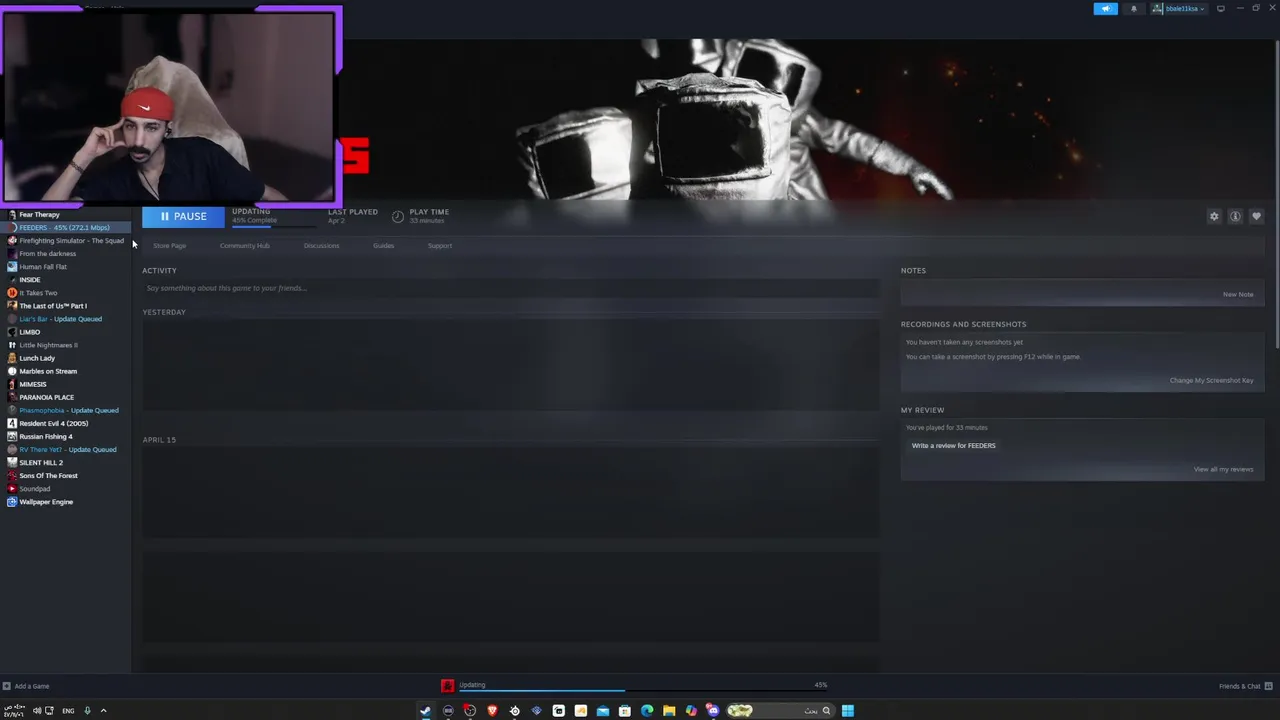Click View all my reviews
This screenshot has height=720, width=1280.
point(1223,469)
